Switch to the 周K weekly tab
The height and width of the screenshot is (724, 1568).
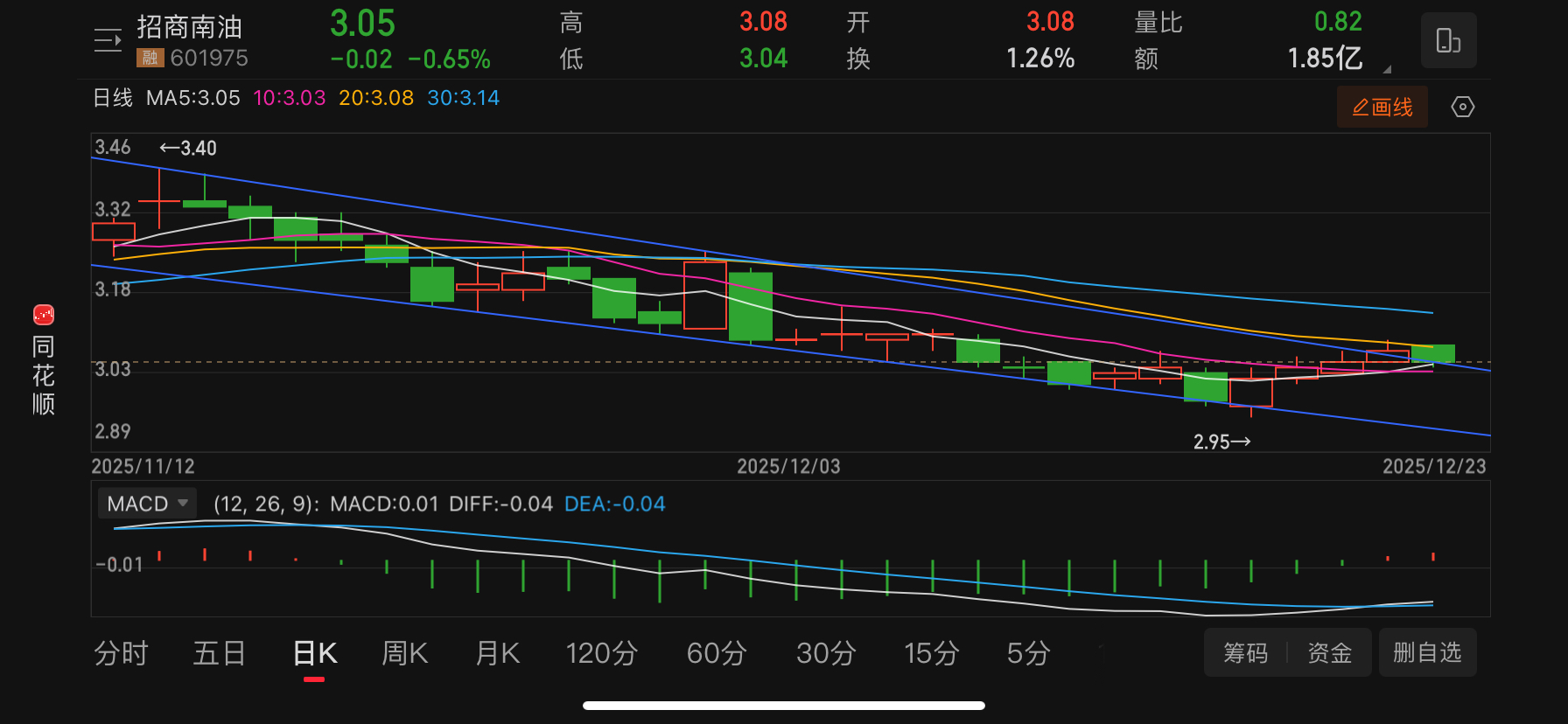[404, 653]
